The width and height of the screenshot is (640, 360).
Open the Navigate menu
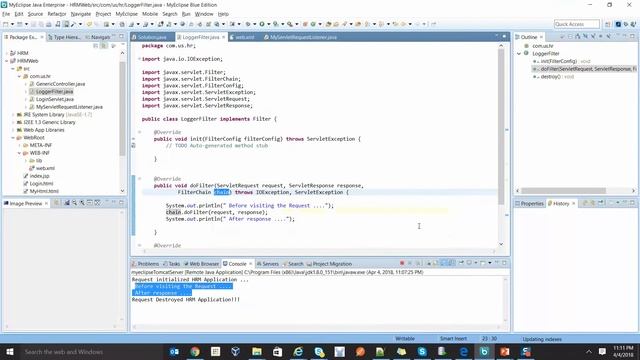click(81, 14)
